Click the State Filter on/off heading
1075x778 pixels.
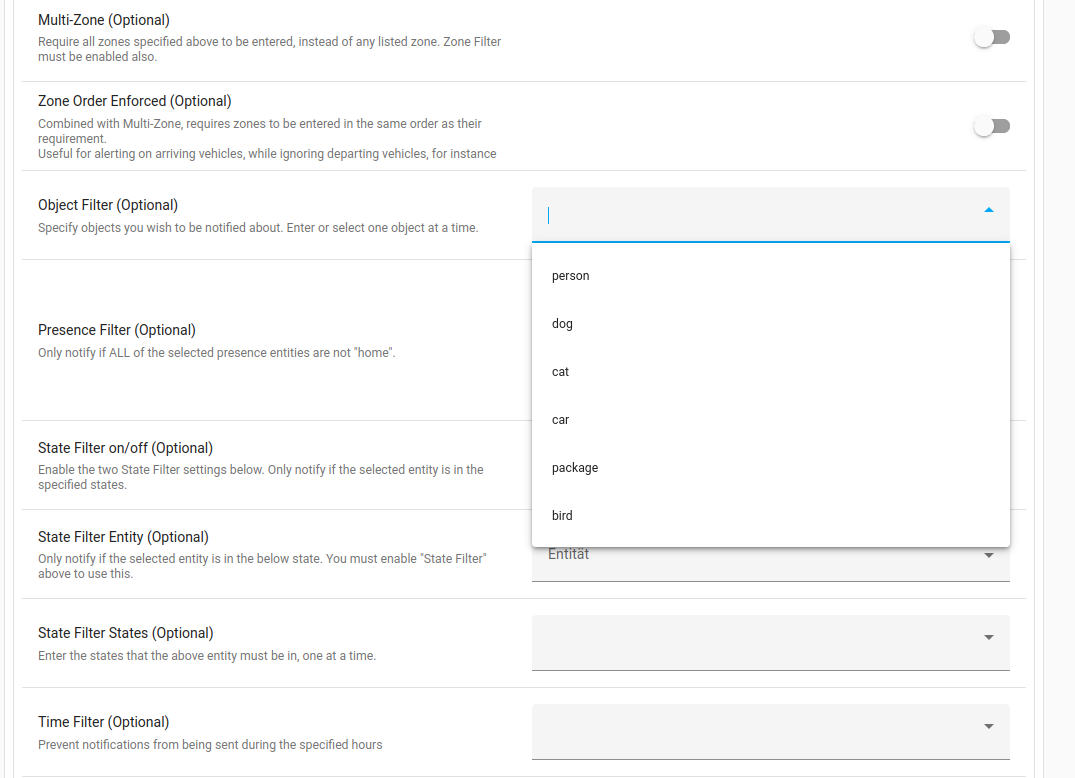(x=125, y=448)
